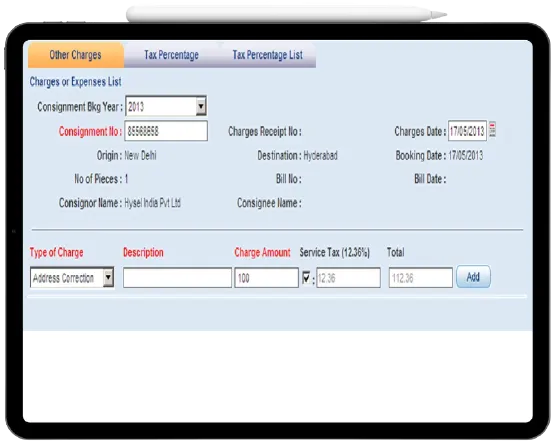Focus the Consignment No input field
The width and height of the screenshot is (558, 447).
166,131
